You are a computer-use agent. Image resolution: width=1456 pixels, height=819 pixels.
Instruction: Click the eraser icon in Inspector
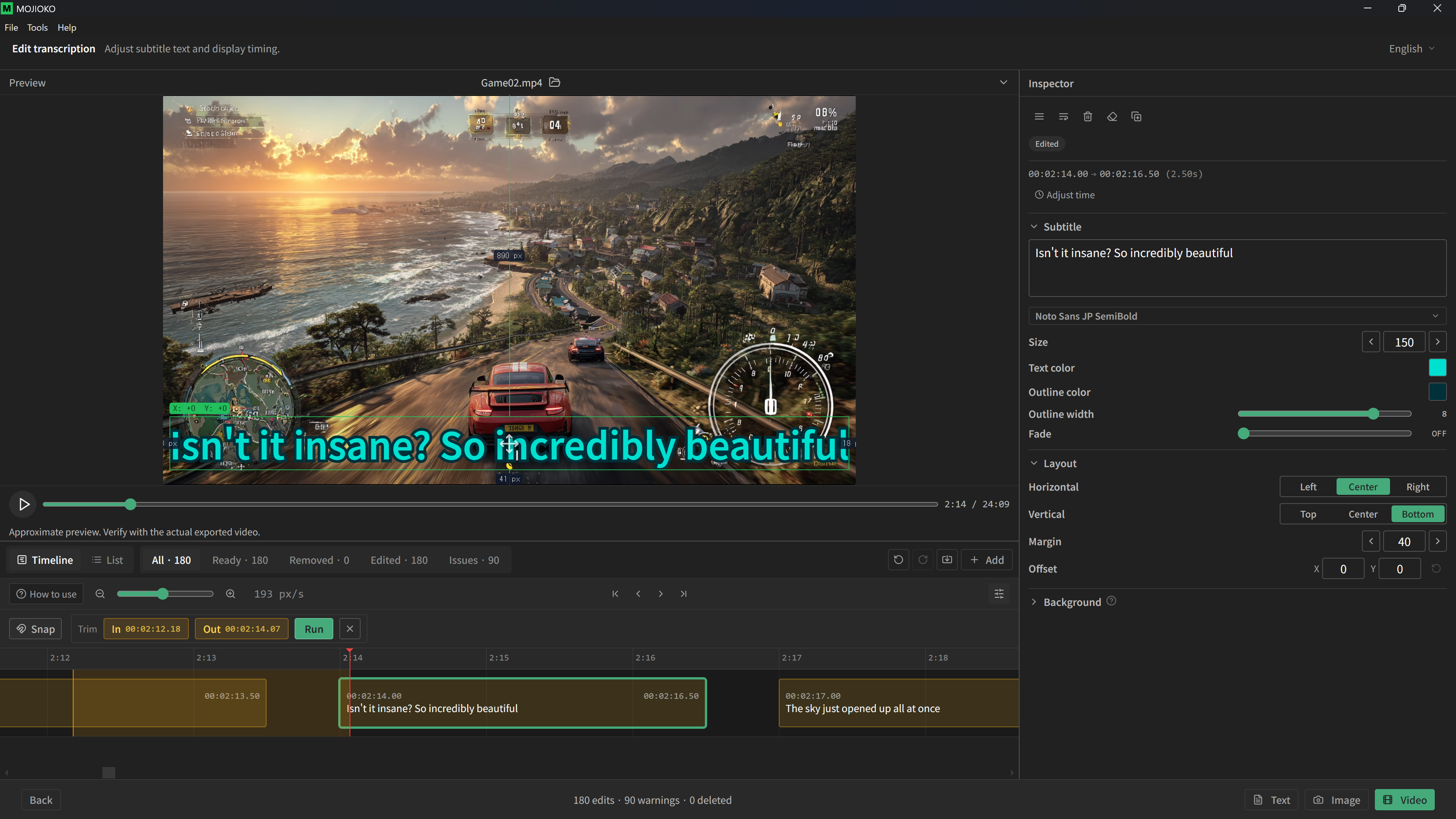(x=1112, y=116)
